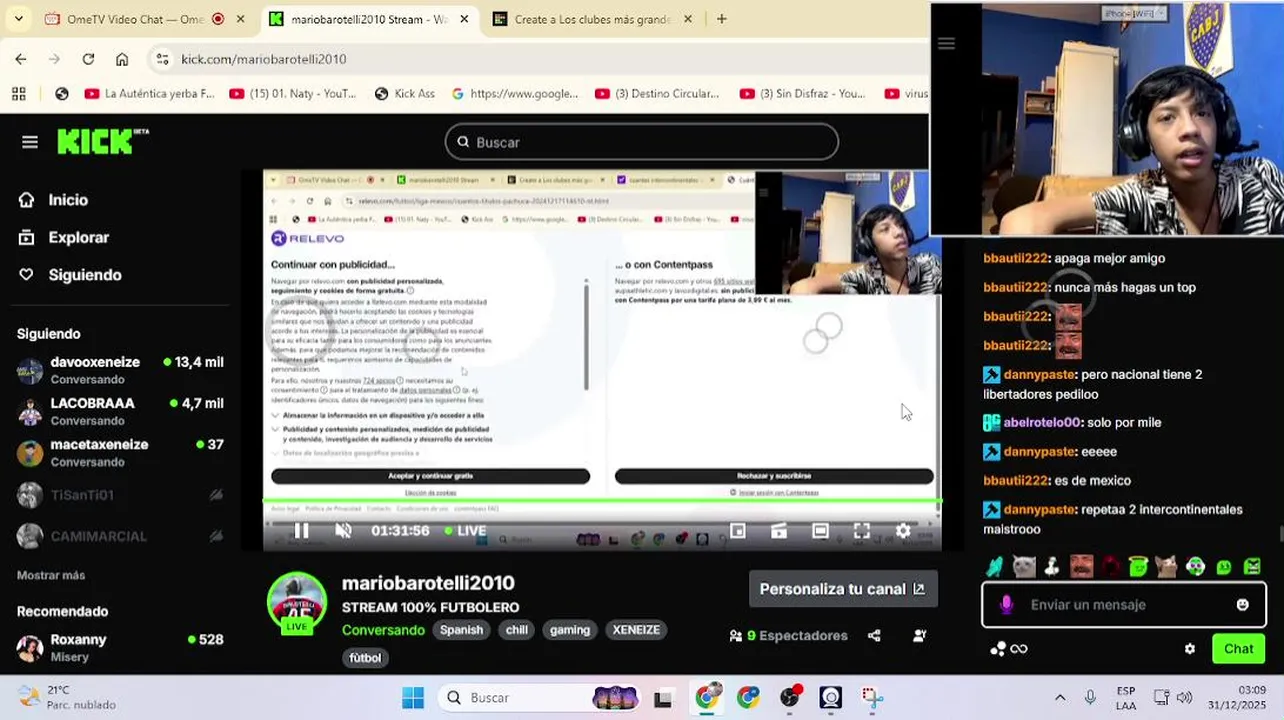Open browser home page
This screenshot has height=720, width=1284.
[x=122, y=59]
